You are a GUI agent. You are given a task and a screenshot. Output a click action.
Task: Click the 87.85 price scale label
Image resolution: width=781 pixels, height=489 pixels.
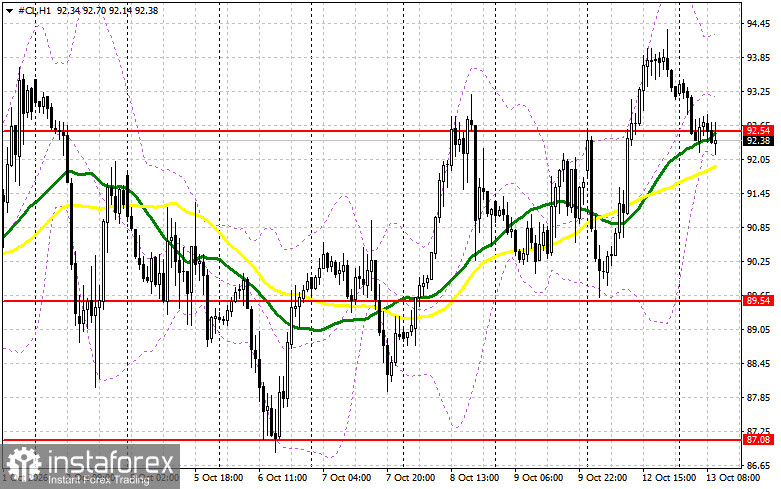759,397
